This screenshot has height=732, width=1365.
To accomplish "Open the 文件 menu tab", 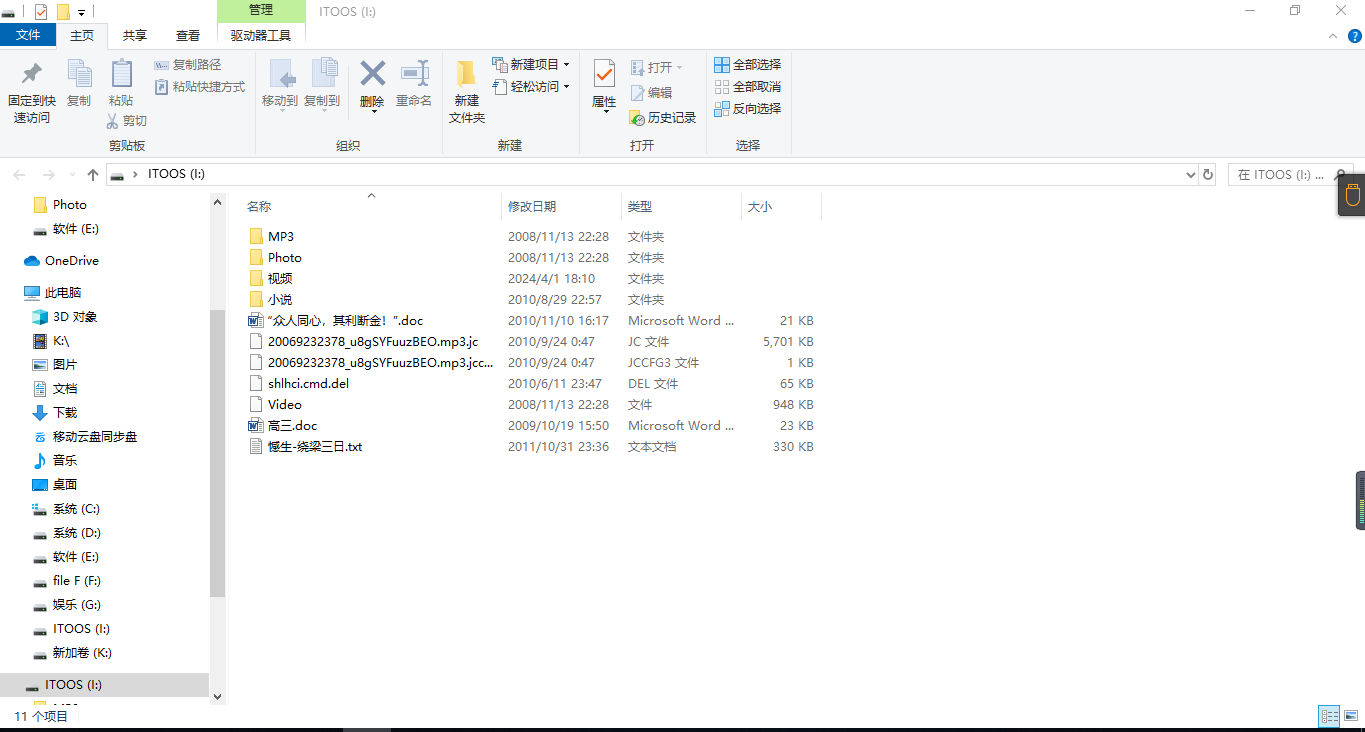I will [x=29, y=35].
